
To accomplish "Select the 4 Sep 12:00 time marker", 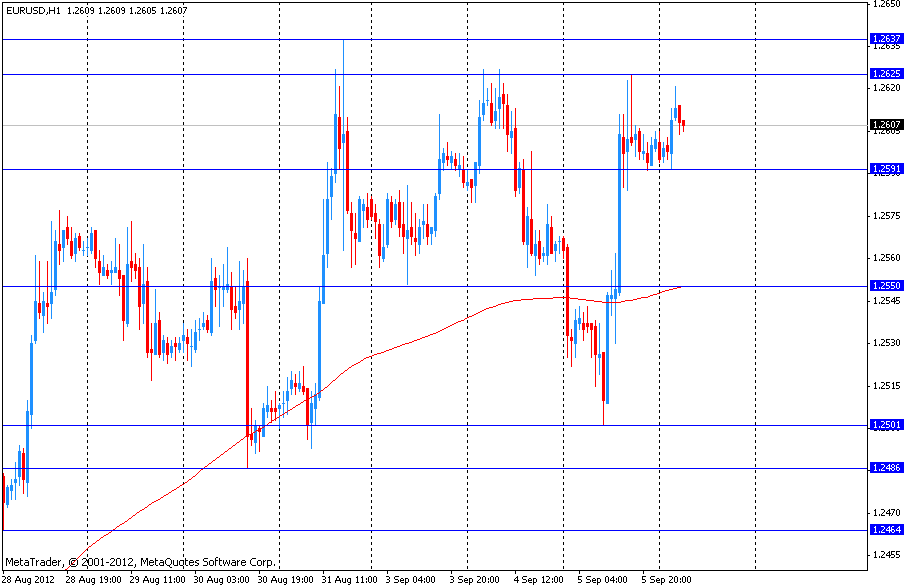I will pos(539,579).
